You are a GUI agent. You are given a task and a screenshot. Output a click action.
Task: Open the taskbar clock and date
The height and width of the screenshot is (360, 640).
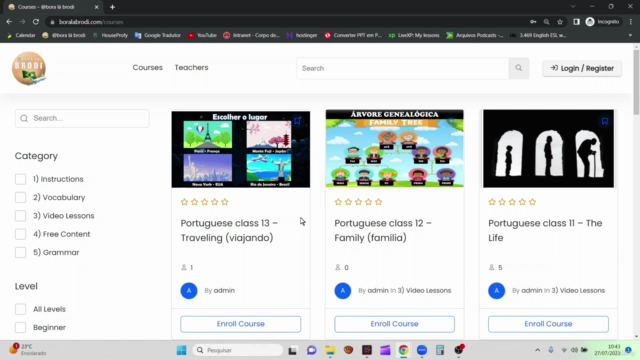click(x=607, y=350)
